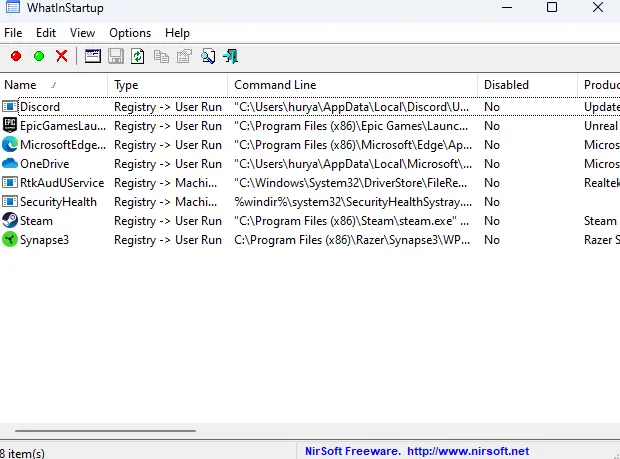
Task: Click the Discord row icon
Action: coord(9,106)
